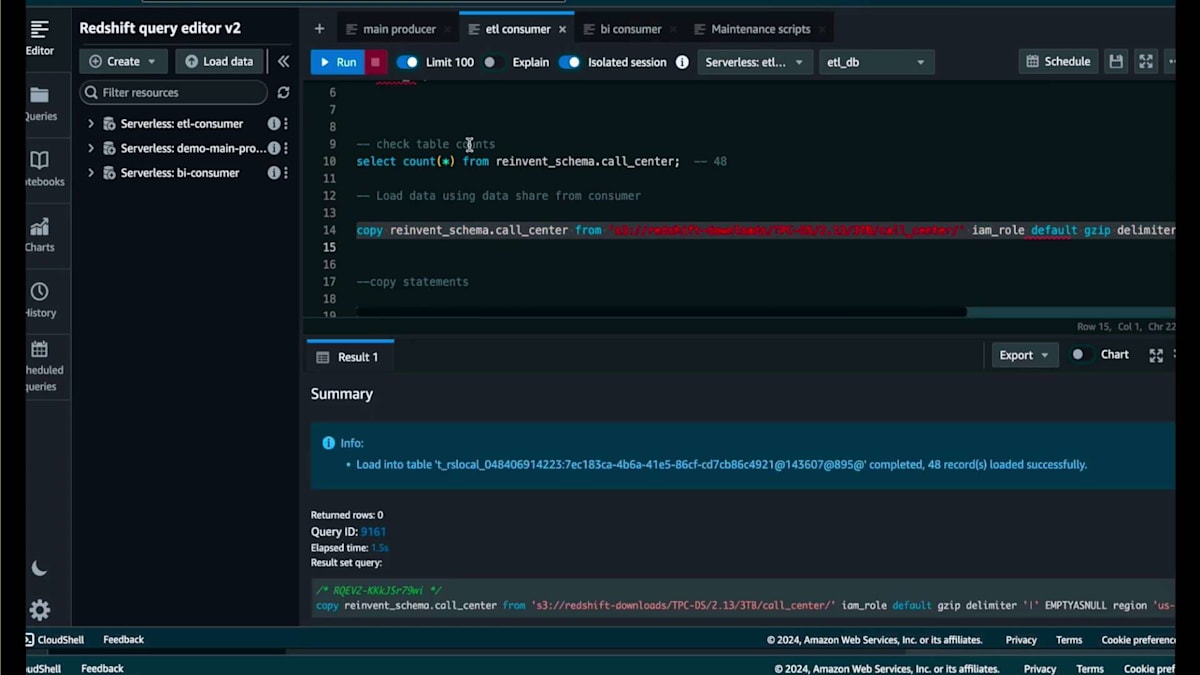Open Cookie preferences in the footer

tap(1138, 640)
